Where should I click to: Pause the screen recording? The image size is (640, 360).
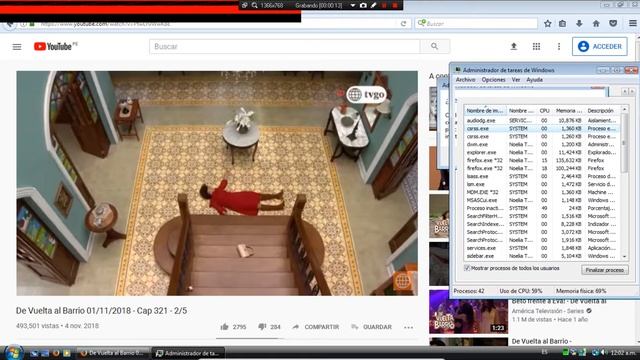(384, 5)
